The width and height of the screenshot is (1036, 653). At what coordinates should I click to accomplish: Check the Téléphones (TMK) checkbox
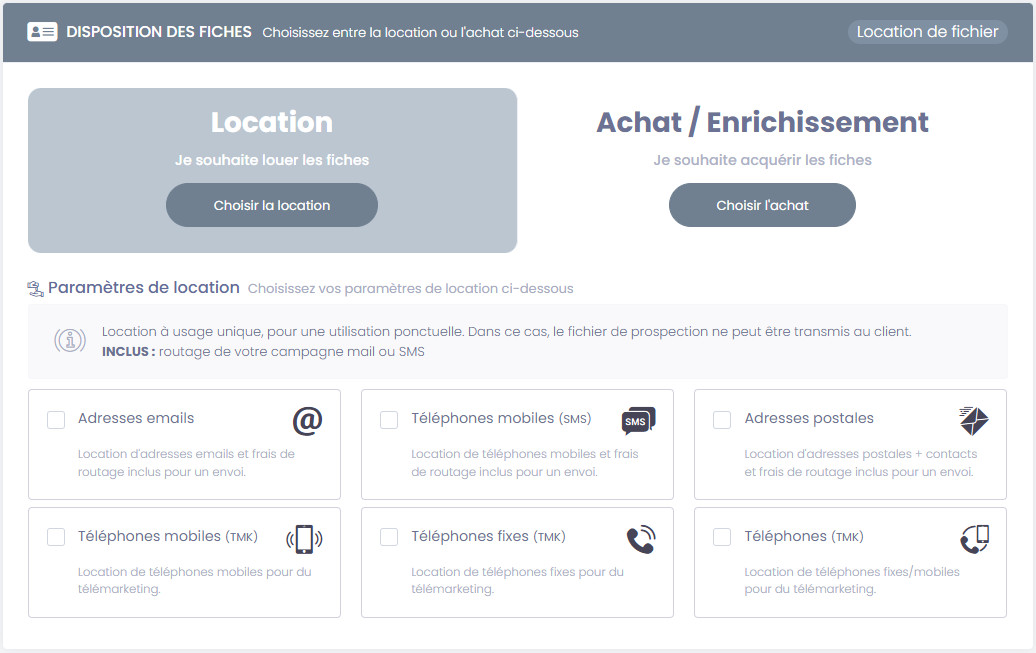click(x=722, y=538)
